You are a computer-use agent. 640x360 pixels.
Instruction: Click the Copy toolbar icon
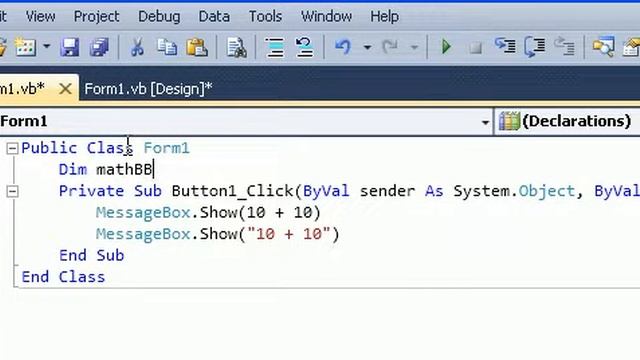[167, 47]
